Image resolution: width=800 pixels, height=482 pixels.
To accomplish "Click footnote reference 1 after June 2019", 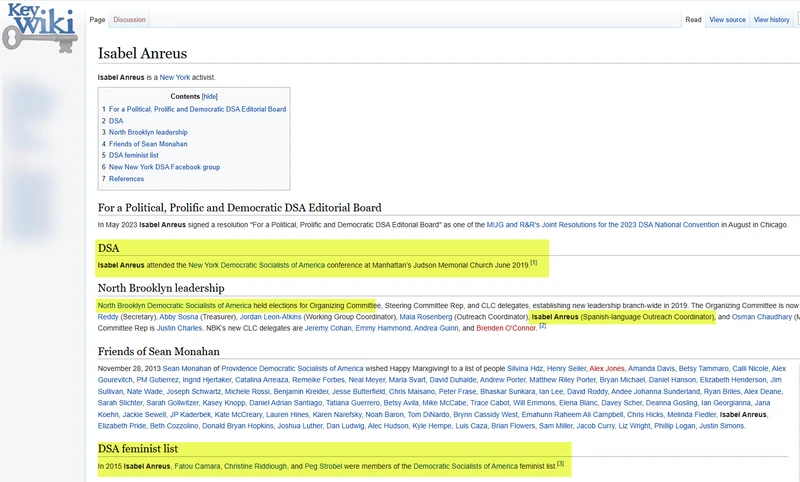I will [533, 263].
